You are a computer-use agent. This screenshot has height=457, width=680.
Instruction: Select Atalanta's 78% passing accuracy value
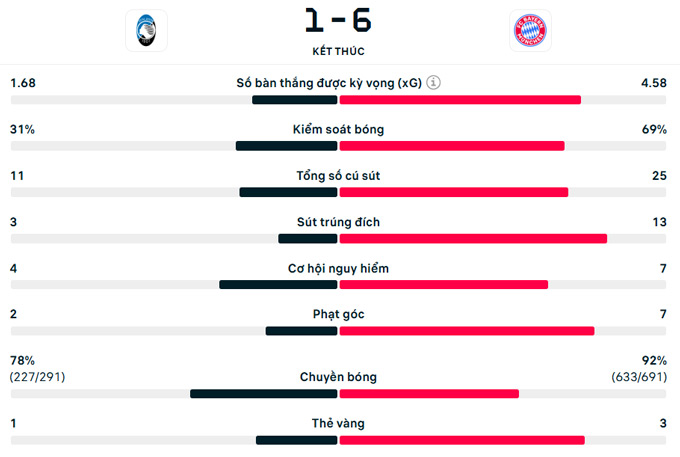click(x=23, y=360)
